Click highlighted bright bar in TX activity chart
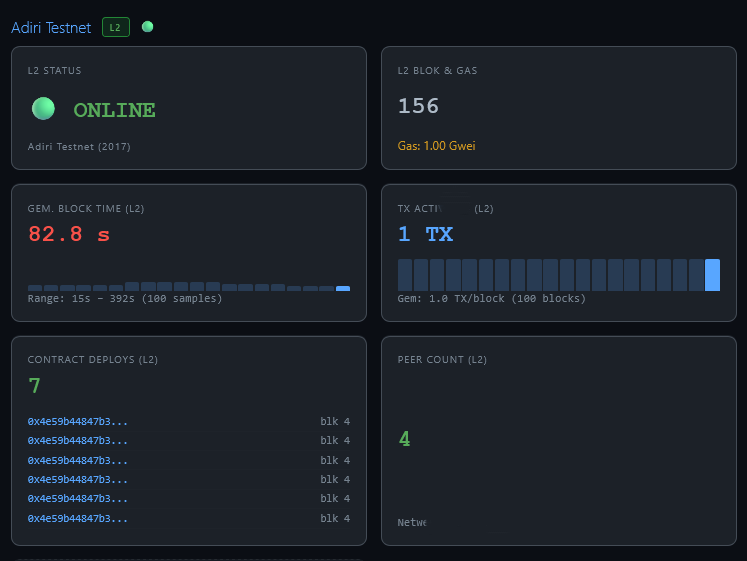 [x=712, y=275]
